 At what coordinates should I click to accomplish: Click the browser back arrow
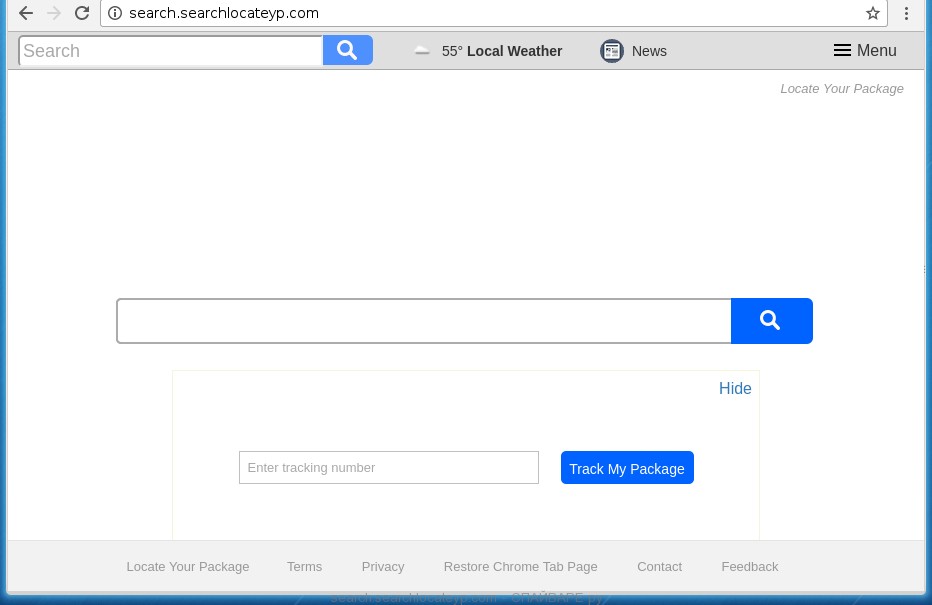click(x=26, y=13)
